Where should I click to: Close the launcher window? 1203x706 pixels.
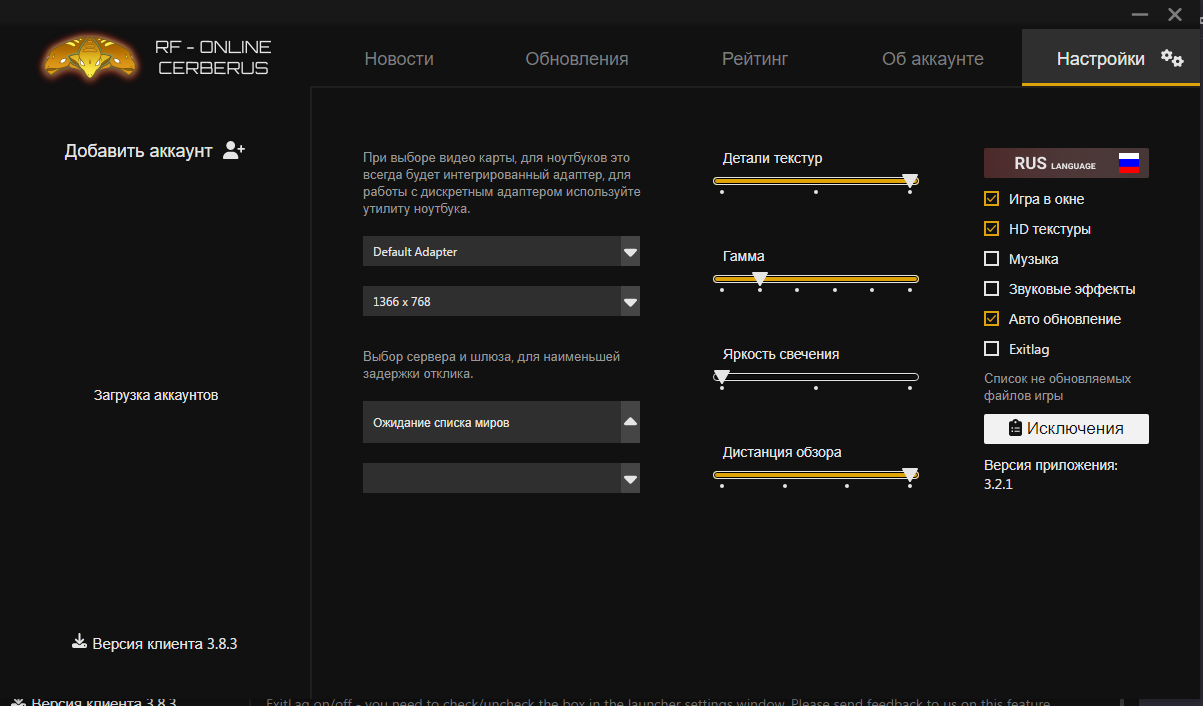click(x=1175, y=15)
